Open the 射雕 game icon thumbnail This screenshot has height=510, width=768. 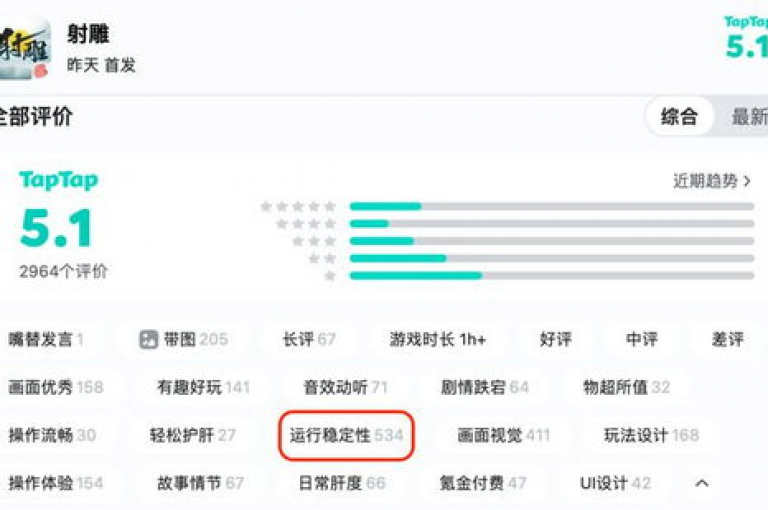tap(25, 48)
